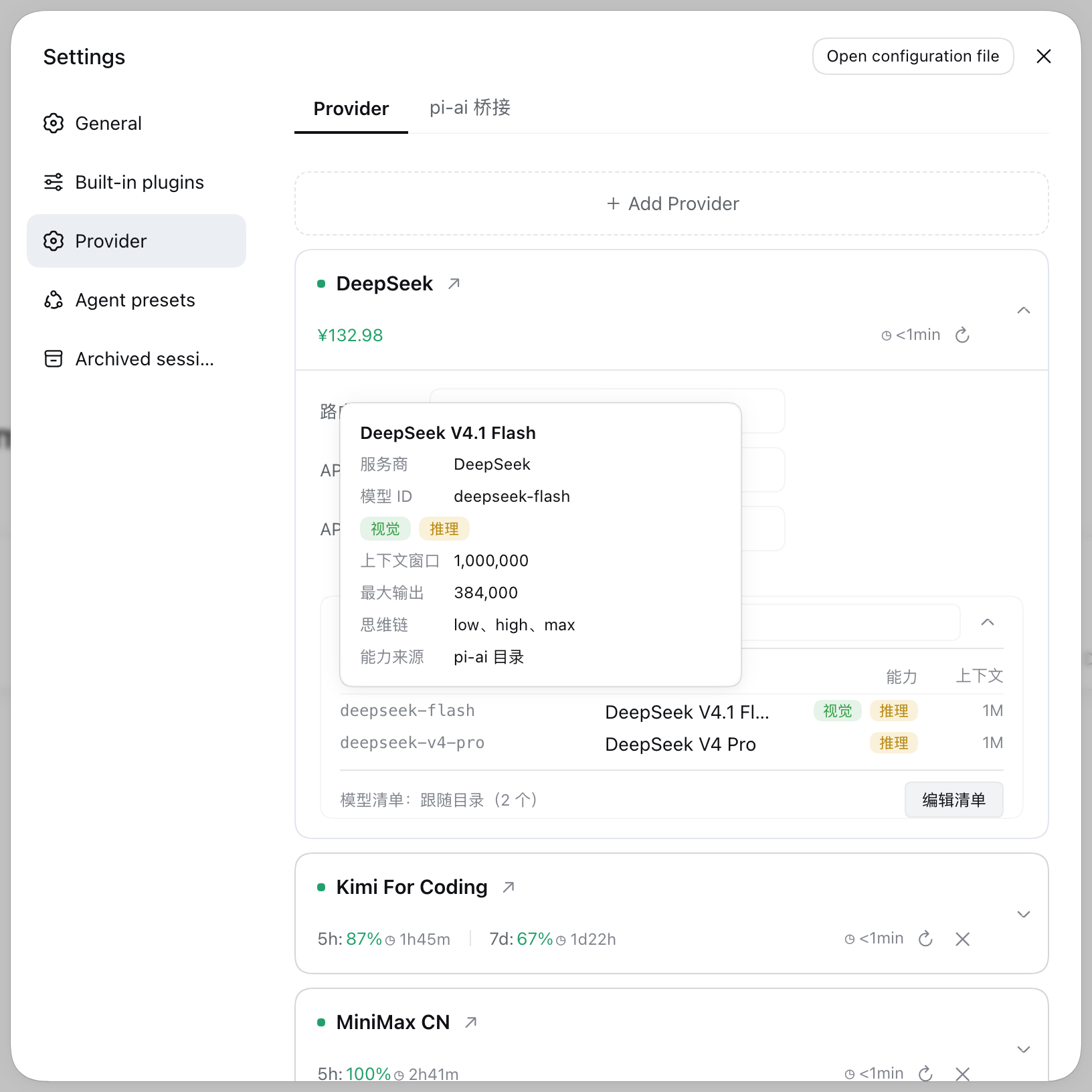Click the 路由 input field

coord(763,411)
